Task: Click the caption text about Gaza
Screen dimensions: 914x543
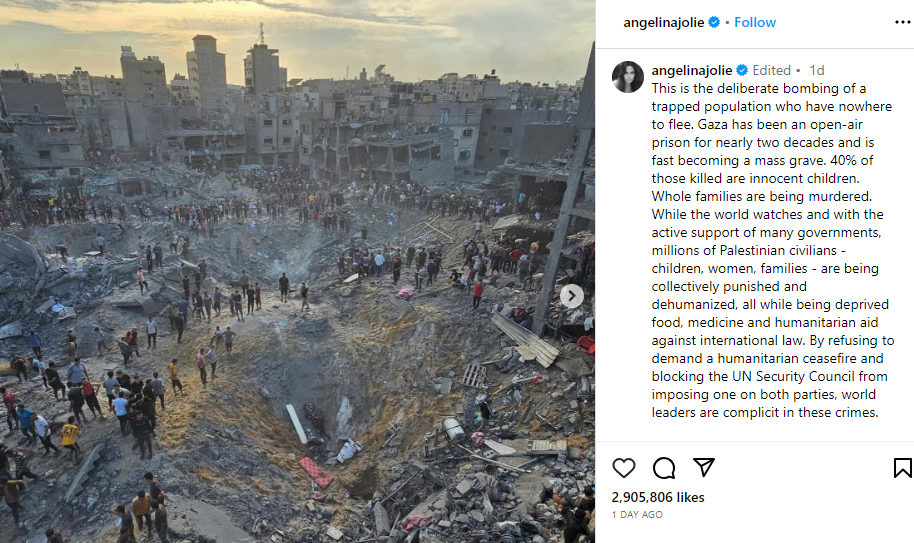Action: (772, 250)
